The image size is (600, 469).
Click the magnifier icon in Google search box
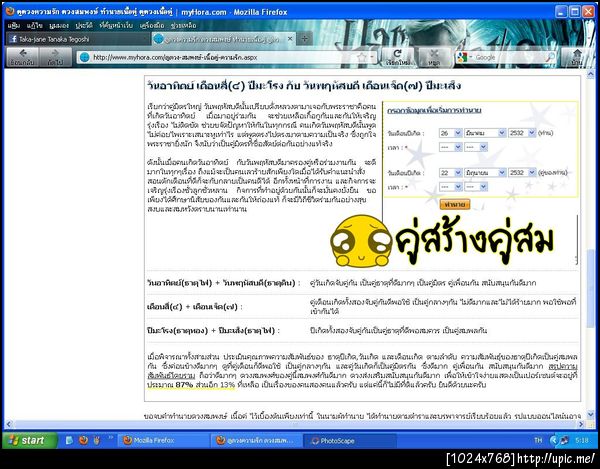(549, 57)
